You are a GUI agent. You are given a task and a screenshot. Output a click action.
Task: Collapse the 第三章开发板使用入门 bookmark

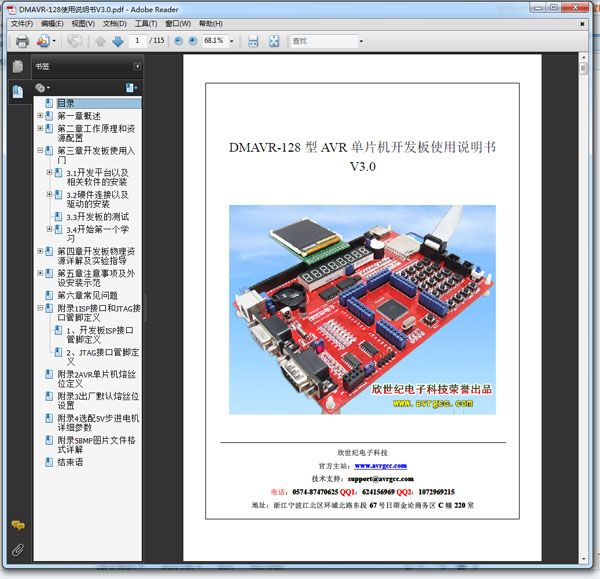point(40,150)
